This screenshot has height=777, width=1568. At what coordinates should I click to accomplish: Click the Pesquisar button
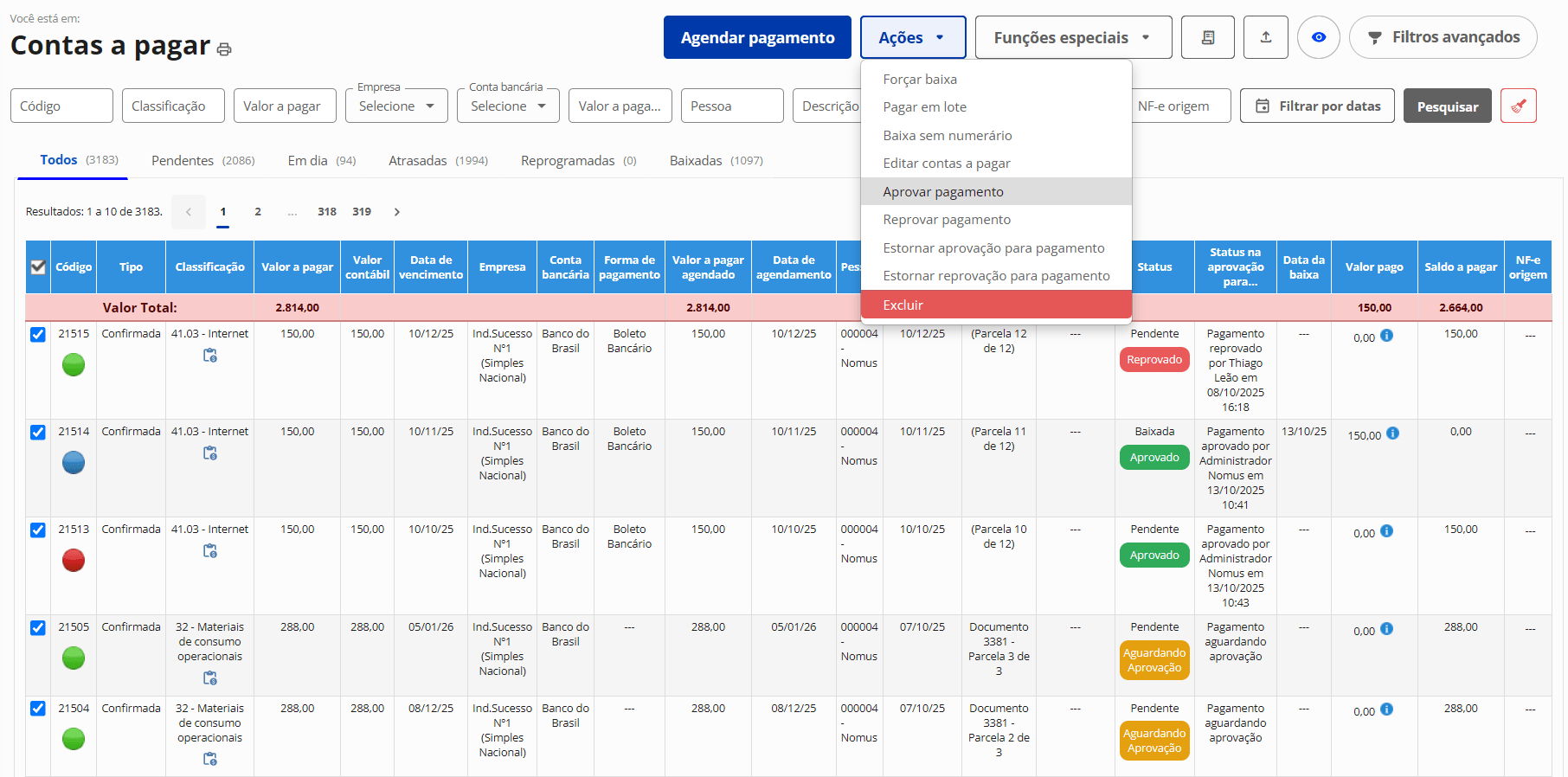[1447, 106]
